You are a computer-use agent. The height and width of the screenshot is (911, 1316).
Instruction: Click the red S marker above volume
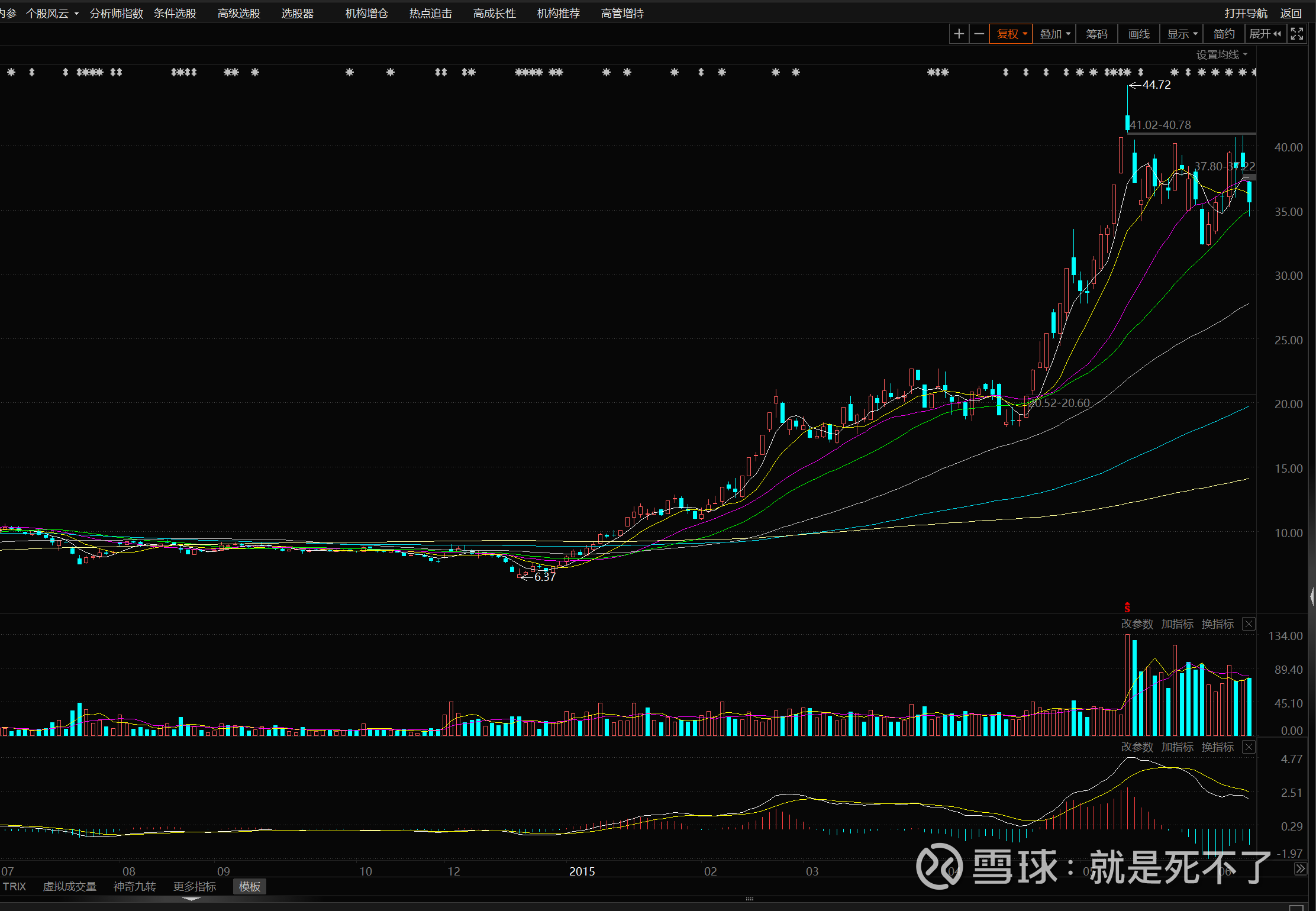(x=1127, y=608)
